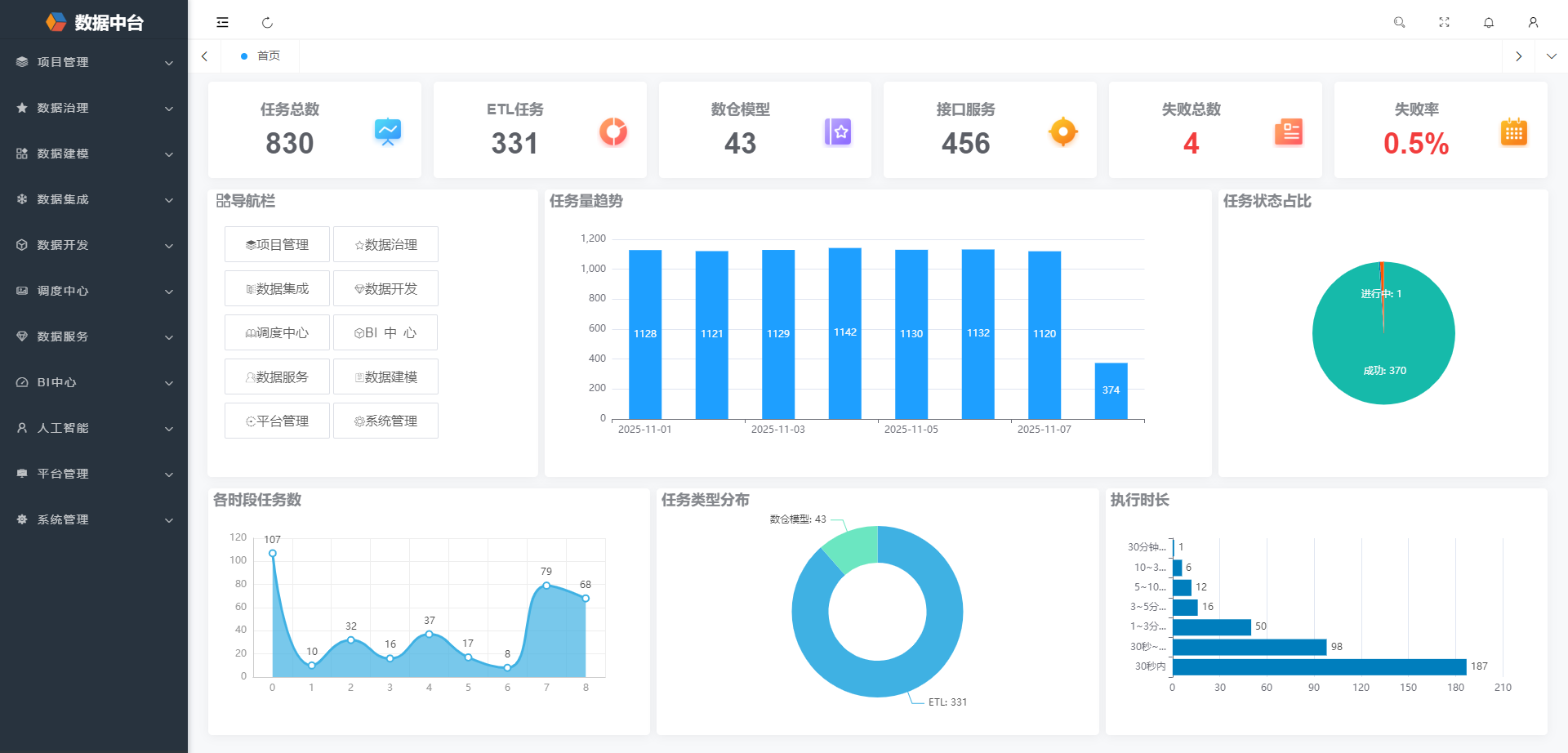The image size is (1568, 753).
Task: Expand the 数据治理 sidebar menu
Action: click(x=94, y=108)
